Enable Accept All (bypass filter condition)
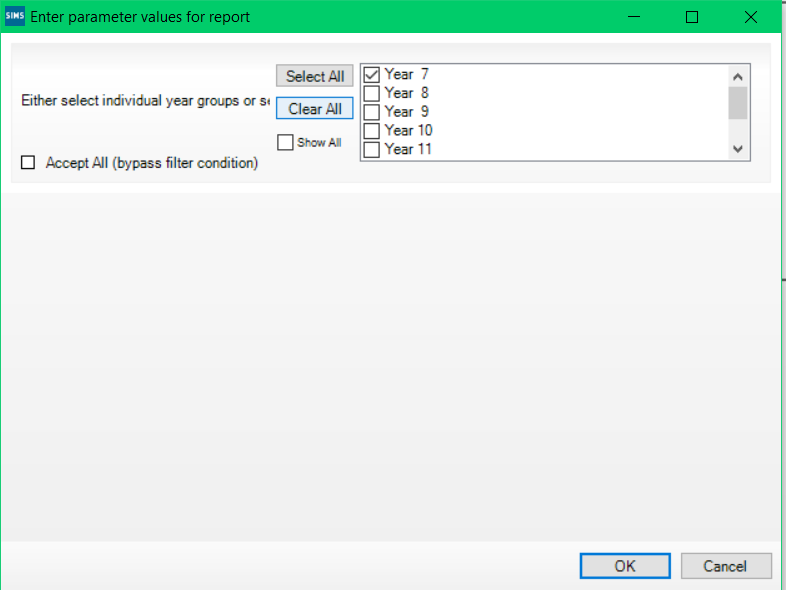The height and width of the screenshot is (590, 786). 28,163
